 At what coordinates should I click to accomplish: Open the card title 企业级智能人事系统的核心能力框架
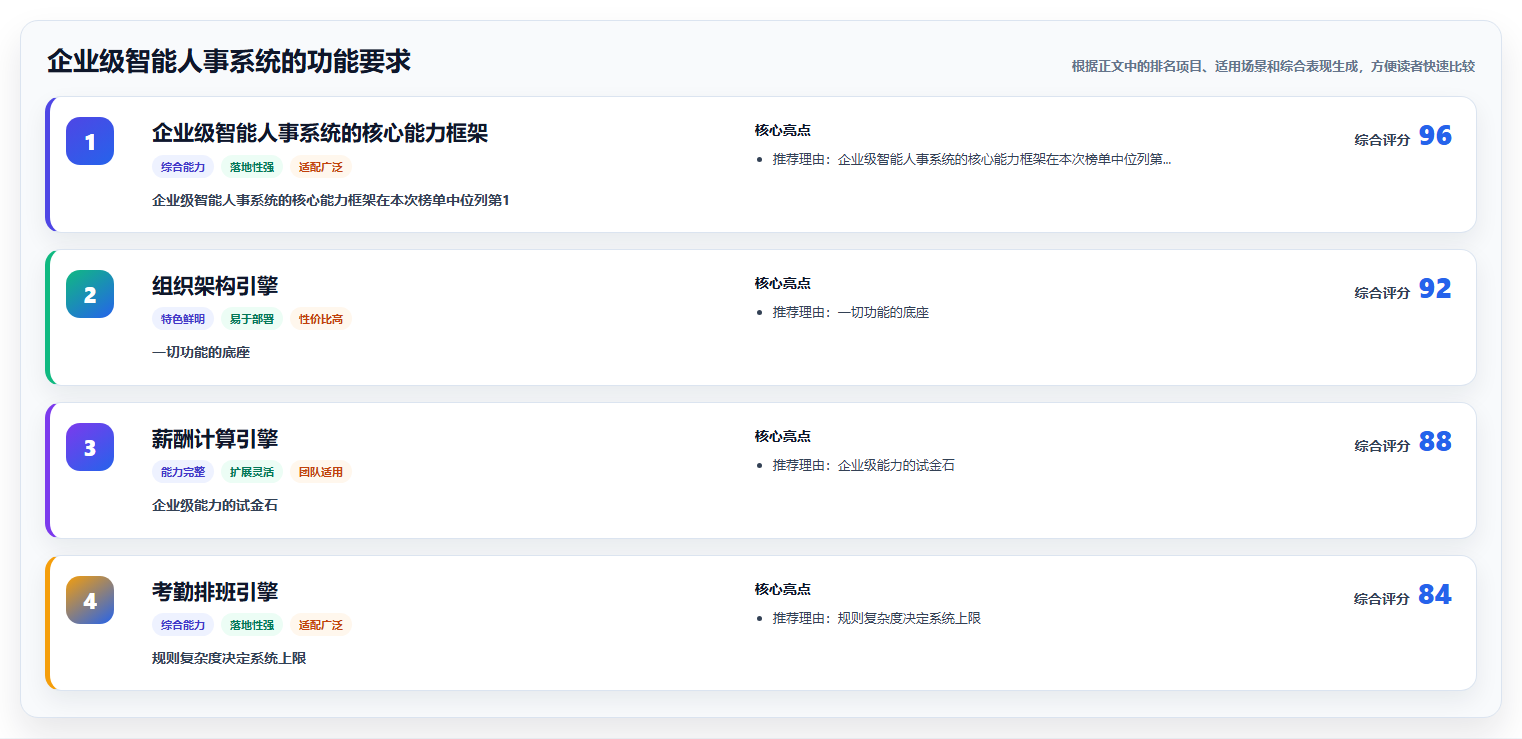pyautogui.click(x=320, y=133)
